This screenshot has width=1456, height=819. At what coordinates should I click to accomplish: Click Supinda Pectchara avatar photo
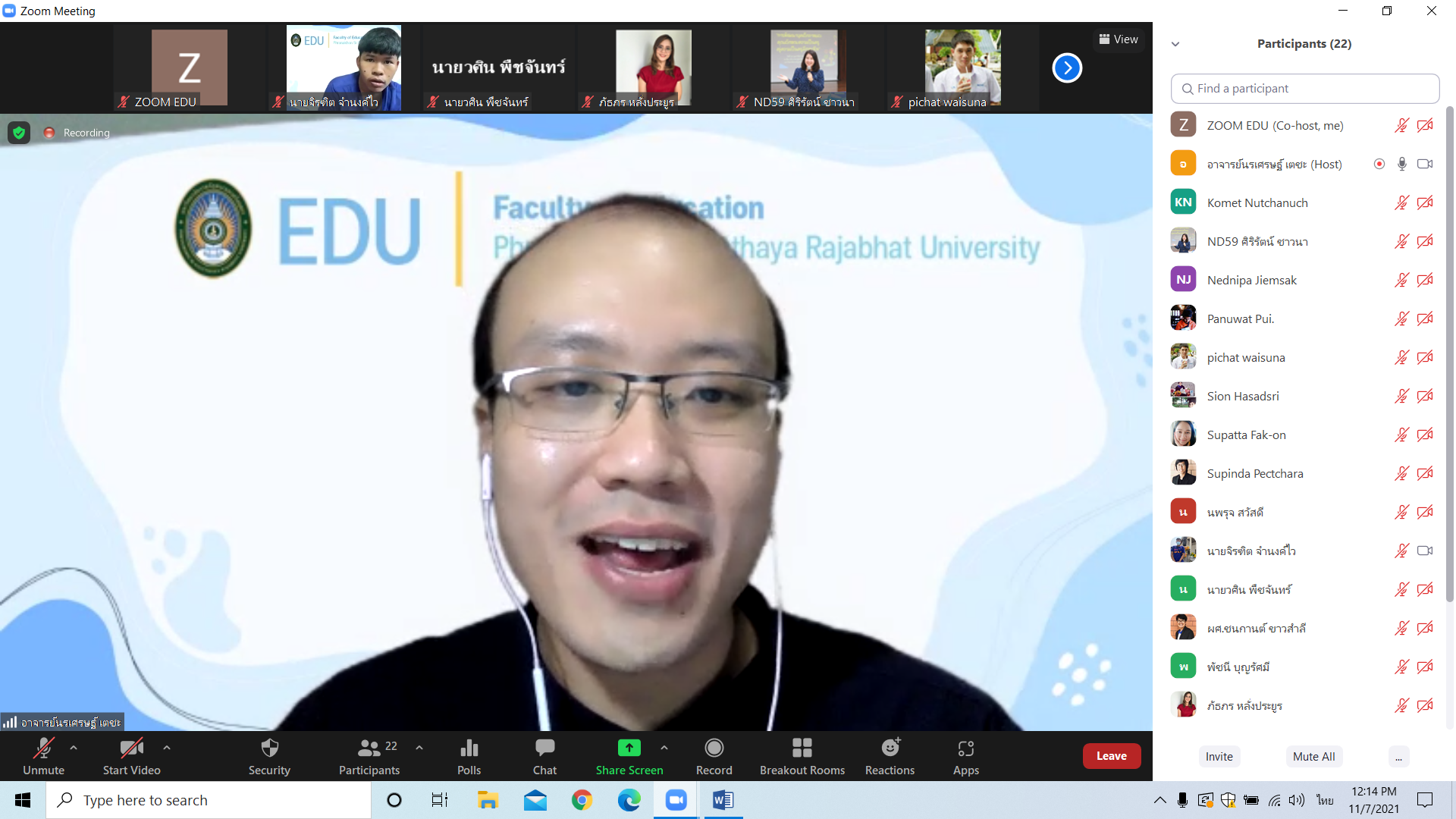tap(1183, 473)
